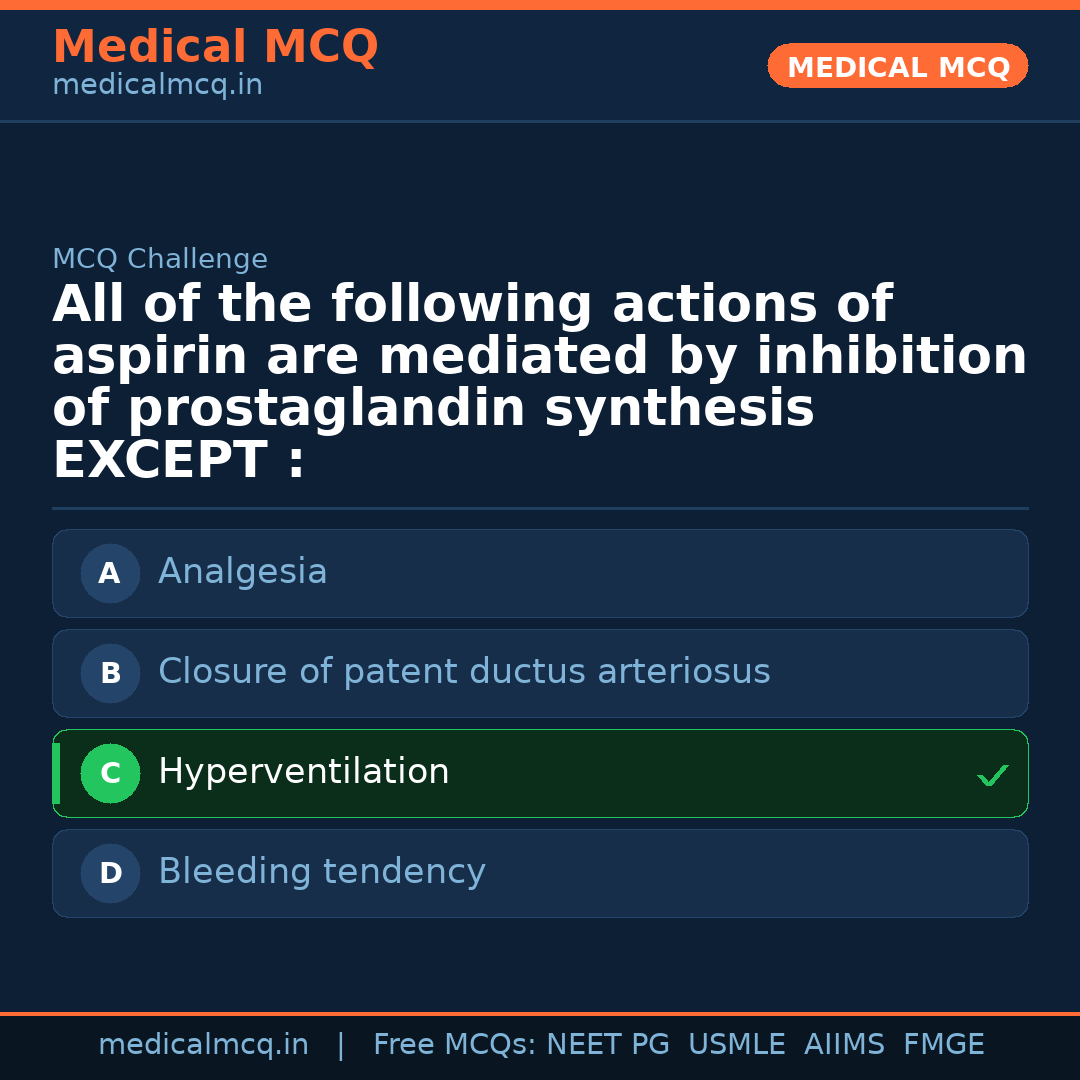Screen dimensions: 1080x1080
Task: Open medicalmcq.in link below header title
Action: point(157,86)
